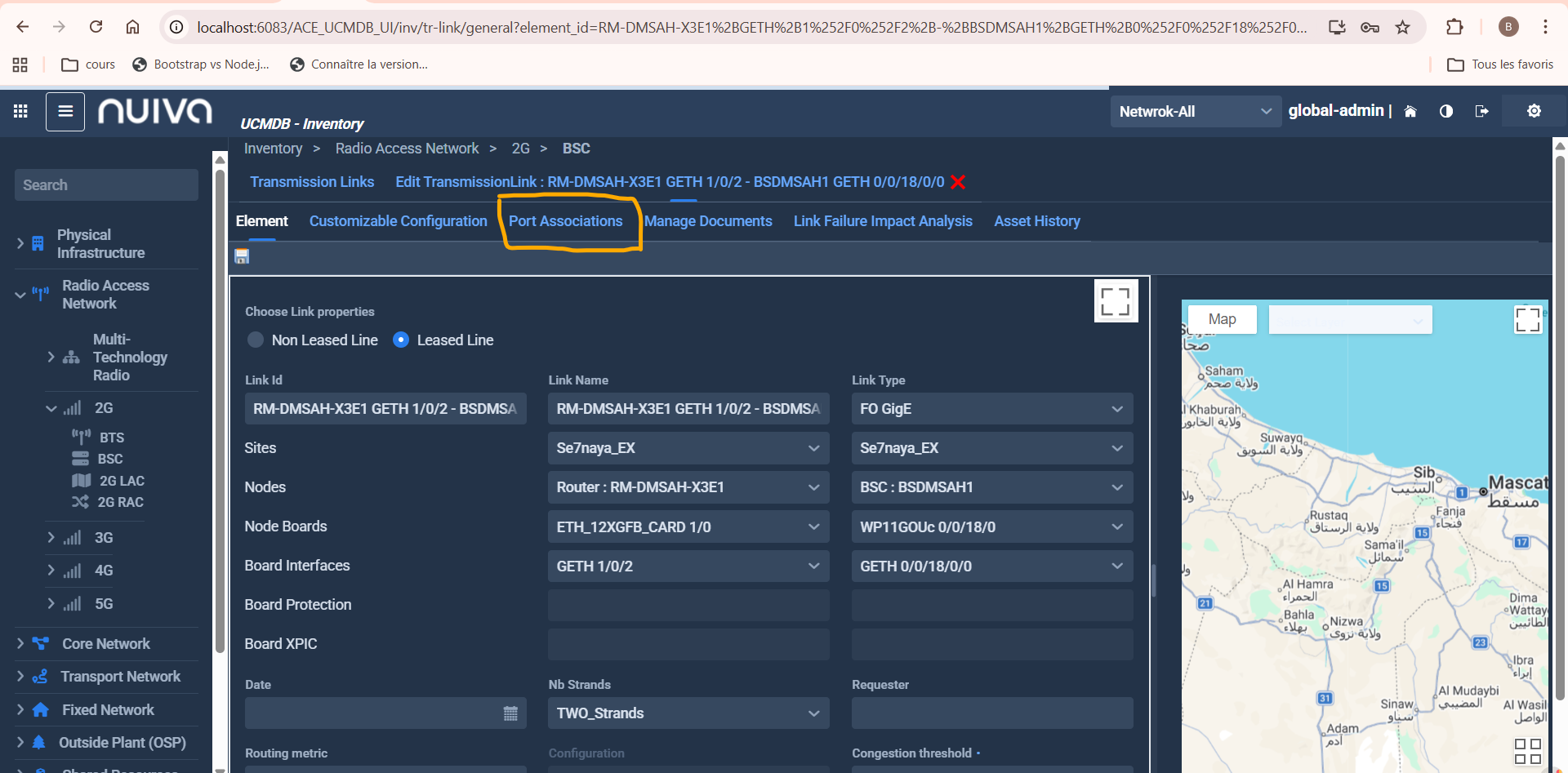Collapse the 2G tree node
This screenshot has height=773, width=1568.
tap(51, 408)
